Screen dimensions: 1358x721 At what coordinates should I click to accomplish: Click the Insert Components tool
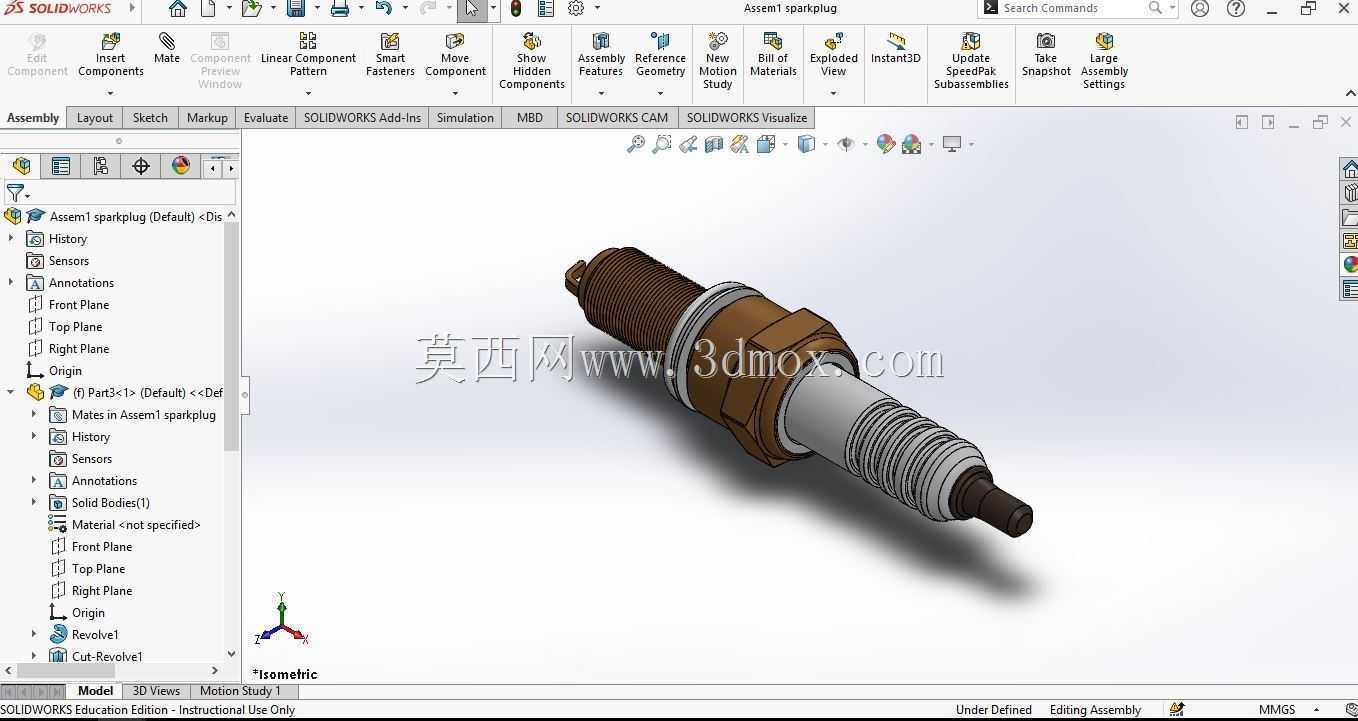click(x=110, y=55)
